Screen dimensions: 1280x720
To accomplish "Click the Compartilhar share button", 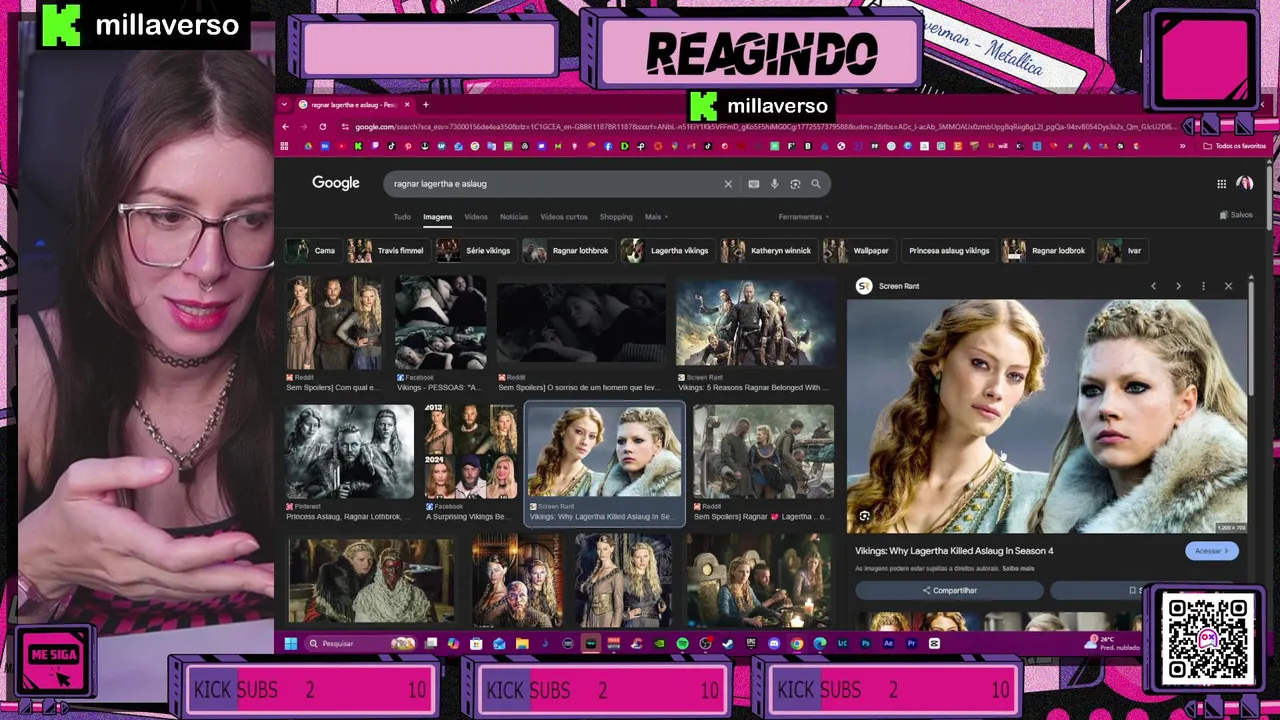I will tap(949, 591).
